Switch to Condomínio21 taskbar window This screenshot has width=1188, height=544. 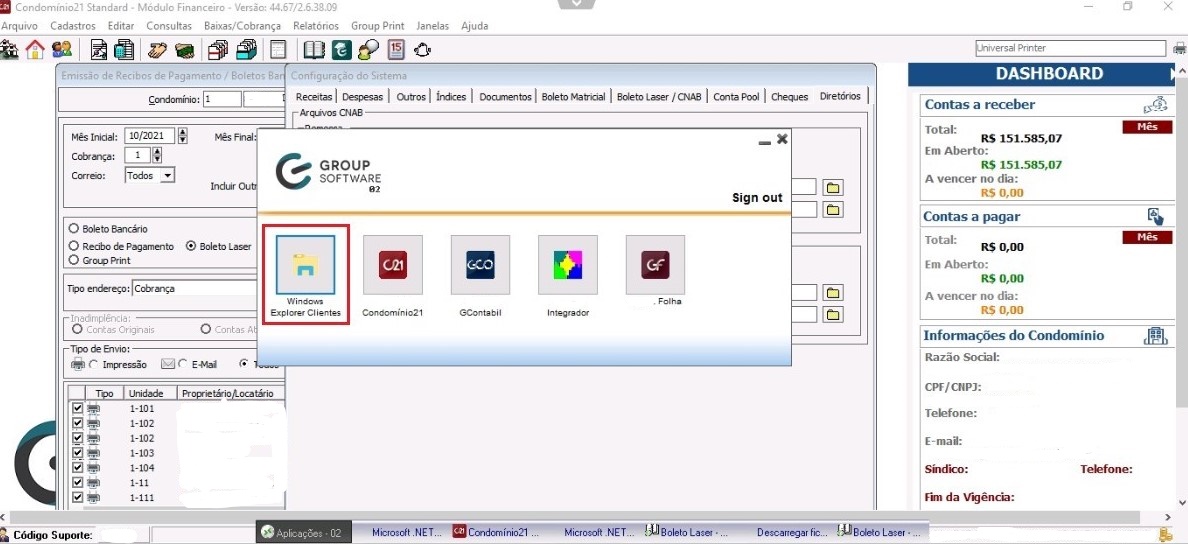[x=497, y=533]
